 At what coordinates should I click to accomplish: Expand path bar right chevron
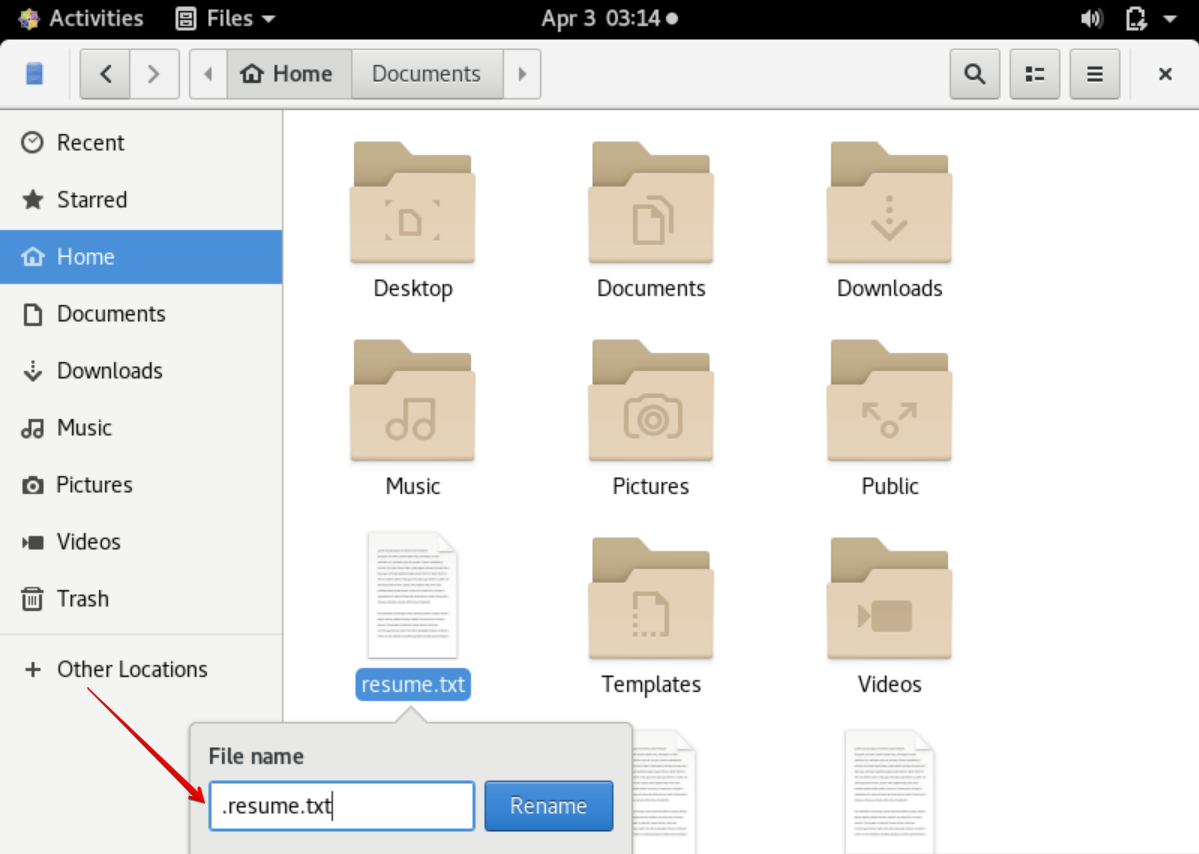(x=522, y=74)
